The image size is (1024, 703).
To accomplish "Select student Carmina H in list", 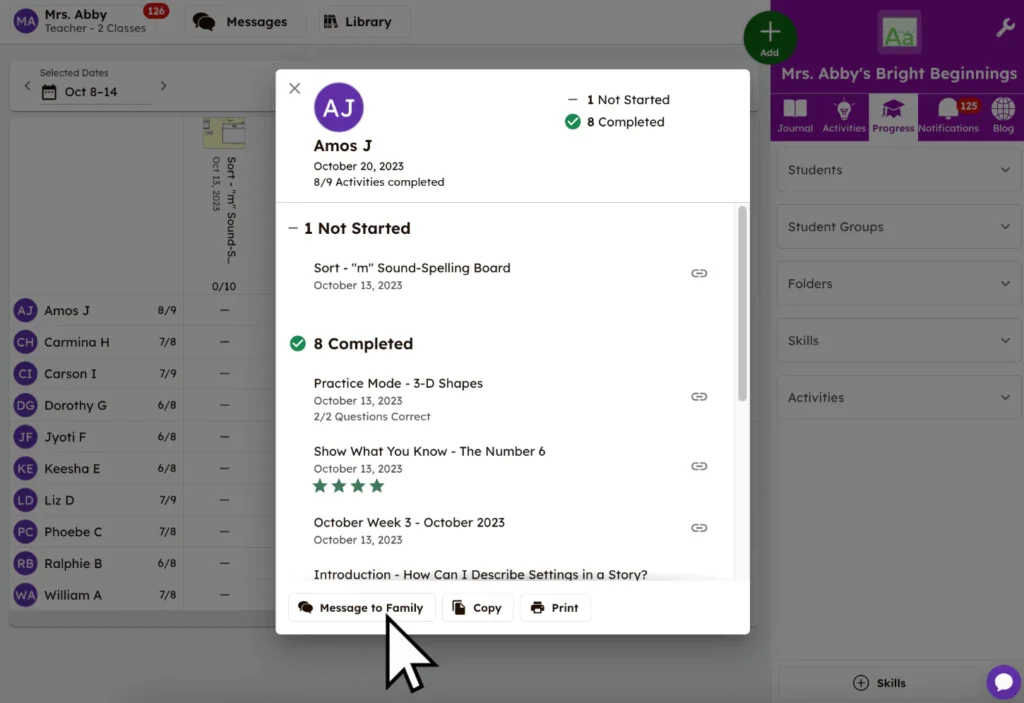I will pyautogui.click(x=76, y=342).
